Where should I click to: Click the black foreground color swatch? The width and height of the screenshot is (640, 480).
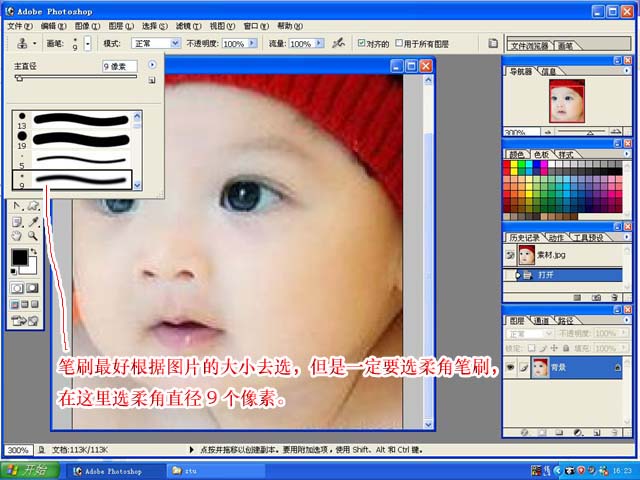click(19, 257)
